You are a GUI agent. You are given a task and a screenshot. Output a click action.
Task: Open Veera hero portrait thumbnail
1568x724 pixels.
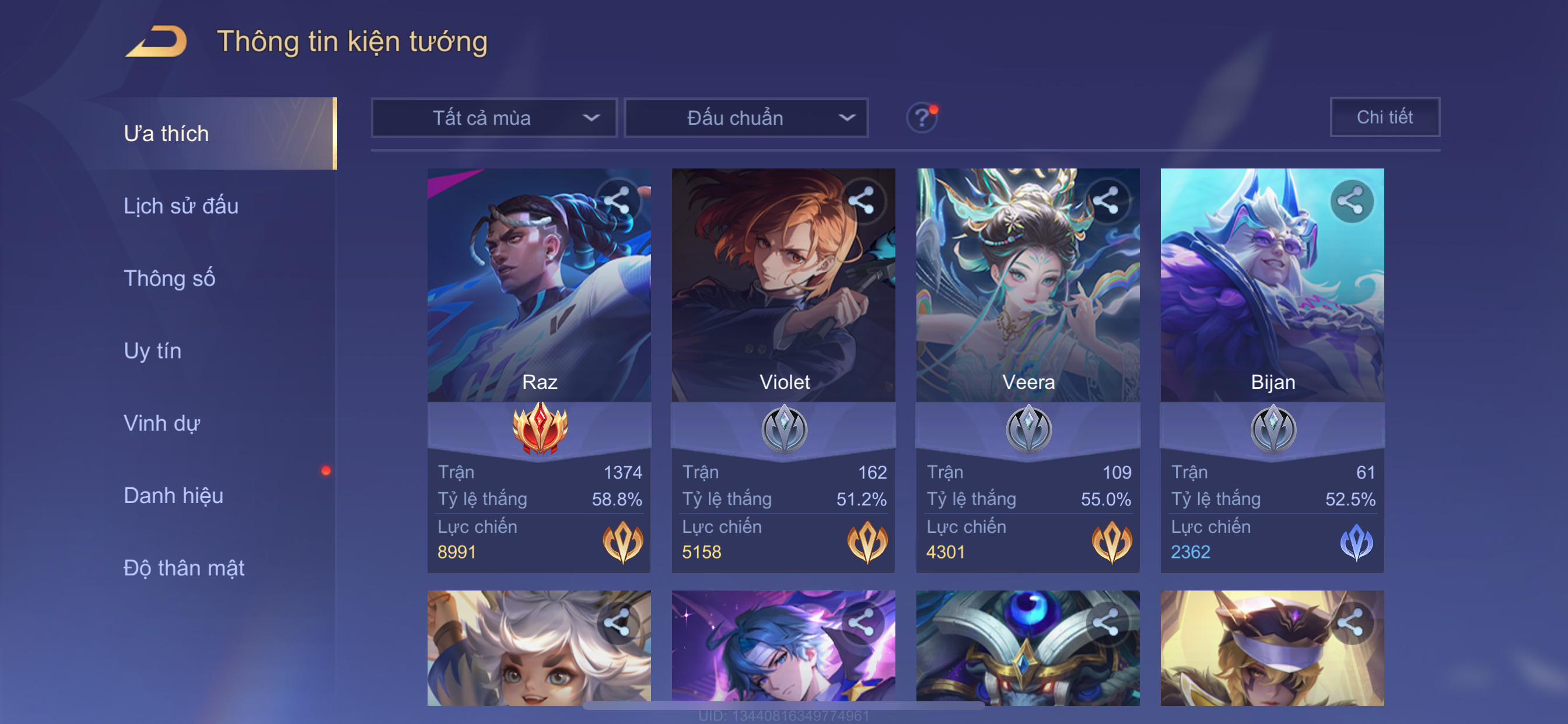(x=1028, y=284)
